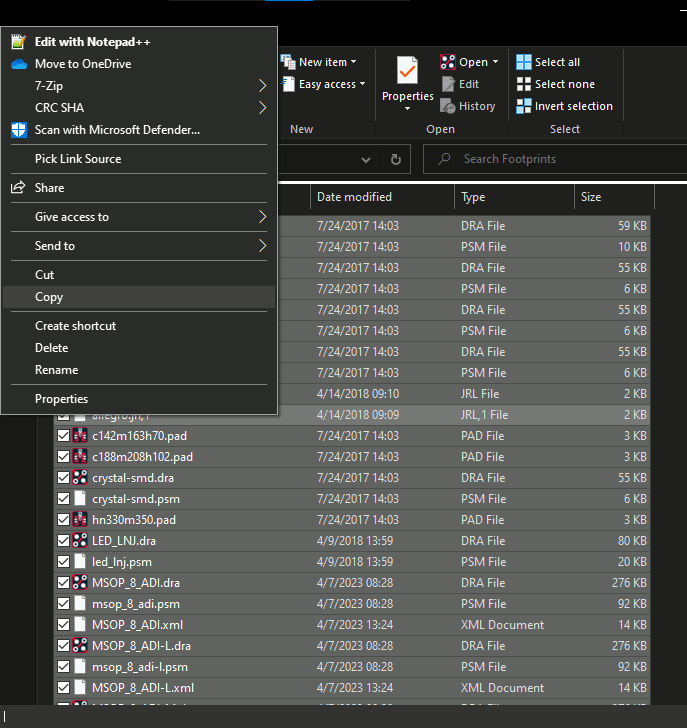Expand the 7-Zip submenu

[262, 86]
